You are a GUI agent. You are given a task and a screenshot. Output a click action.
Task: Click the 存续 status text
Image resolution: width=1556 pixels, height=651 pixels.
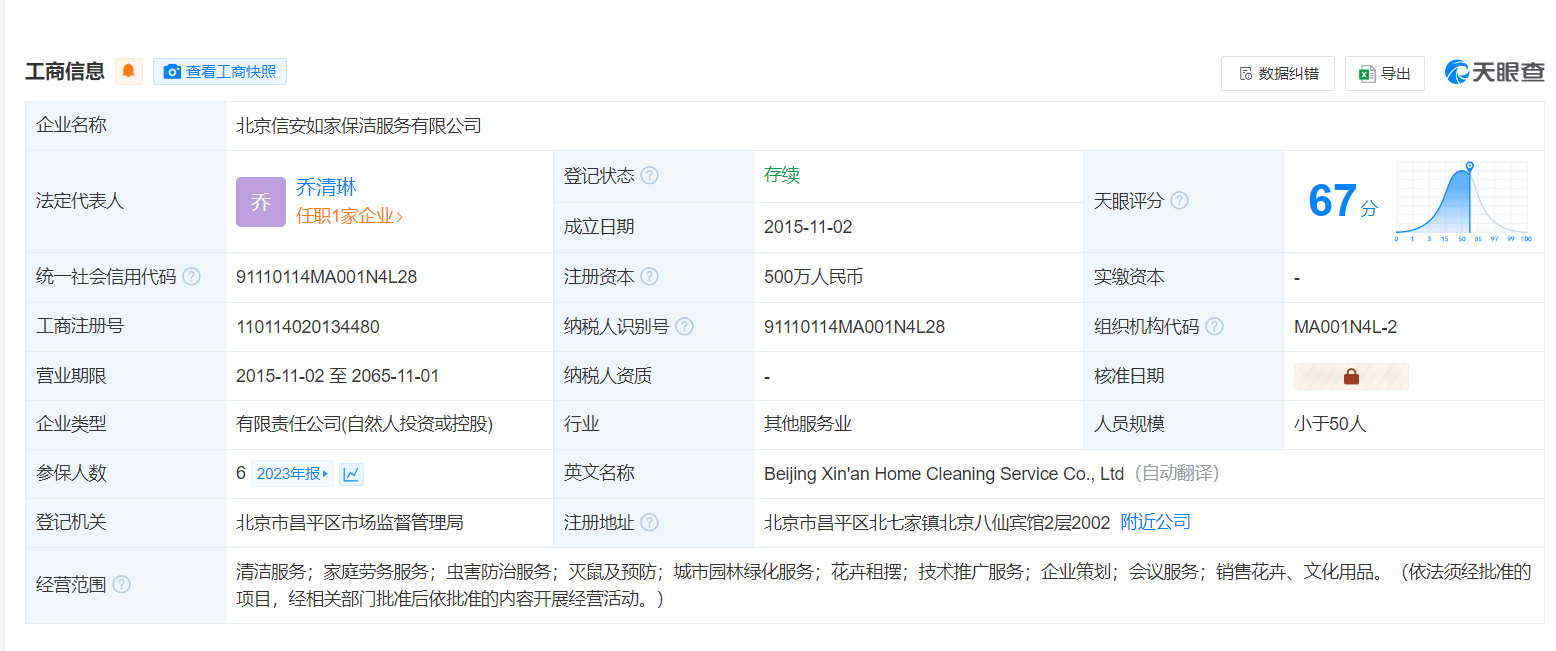click(782, 175)
